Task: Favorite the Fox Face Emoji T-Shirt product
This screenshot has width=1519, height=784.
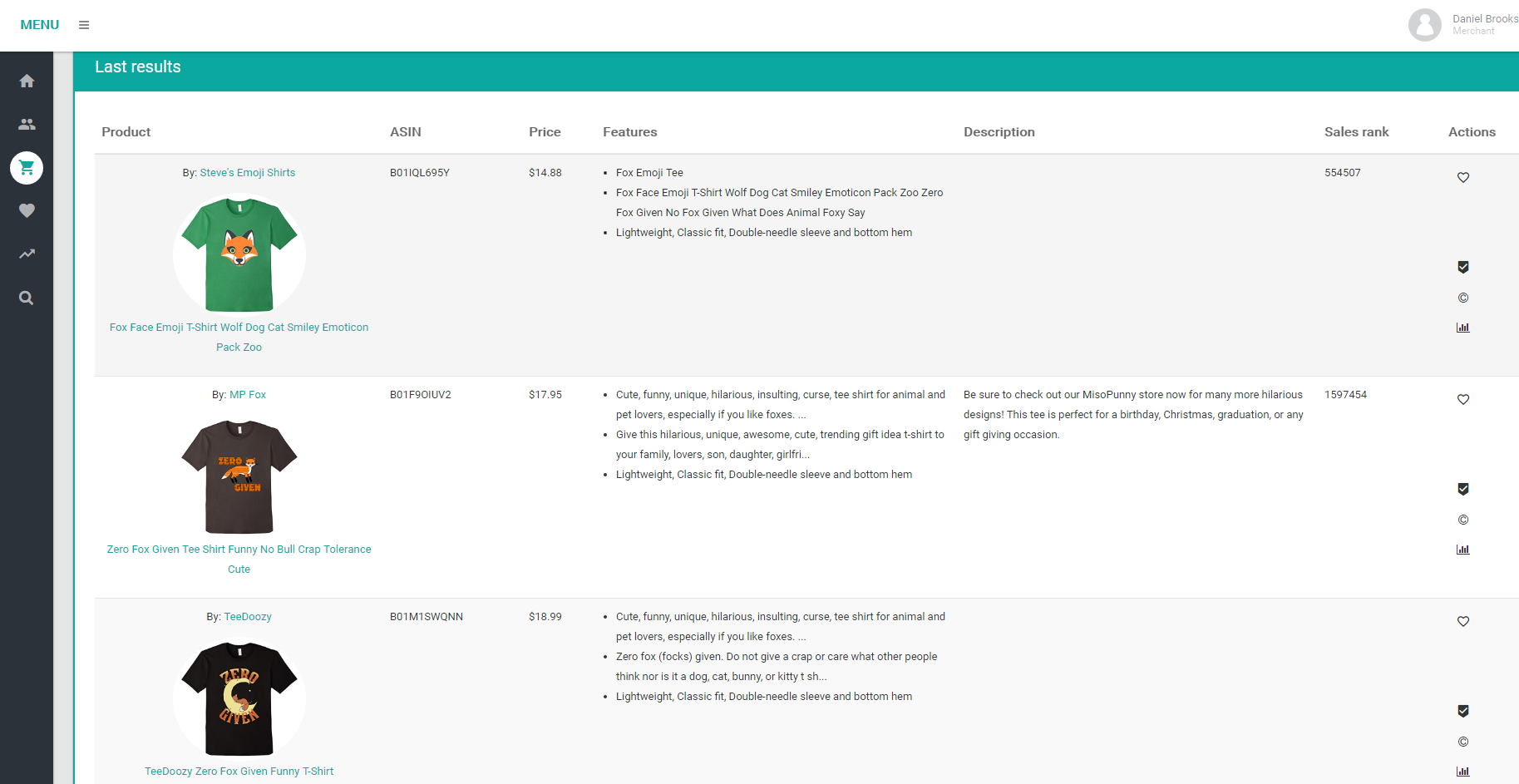Action: [x=1463, y=177]
